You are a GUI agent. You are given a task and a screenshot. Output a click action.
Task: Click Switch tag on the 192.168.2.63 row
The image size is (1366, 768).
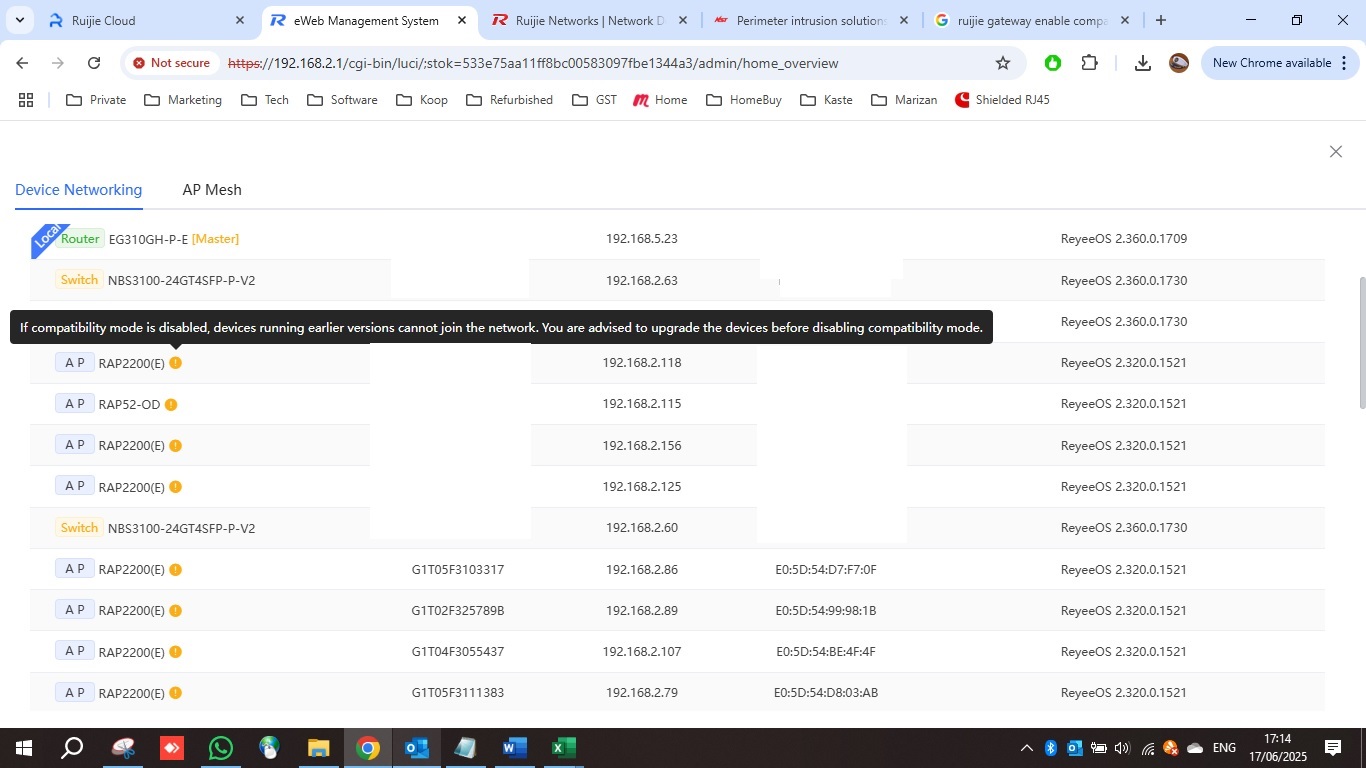pos(79,280)
